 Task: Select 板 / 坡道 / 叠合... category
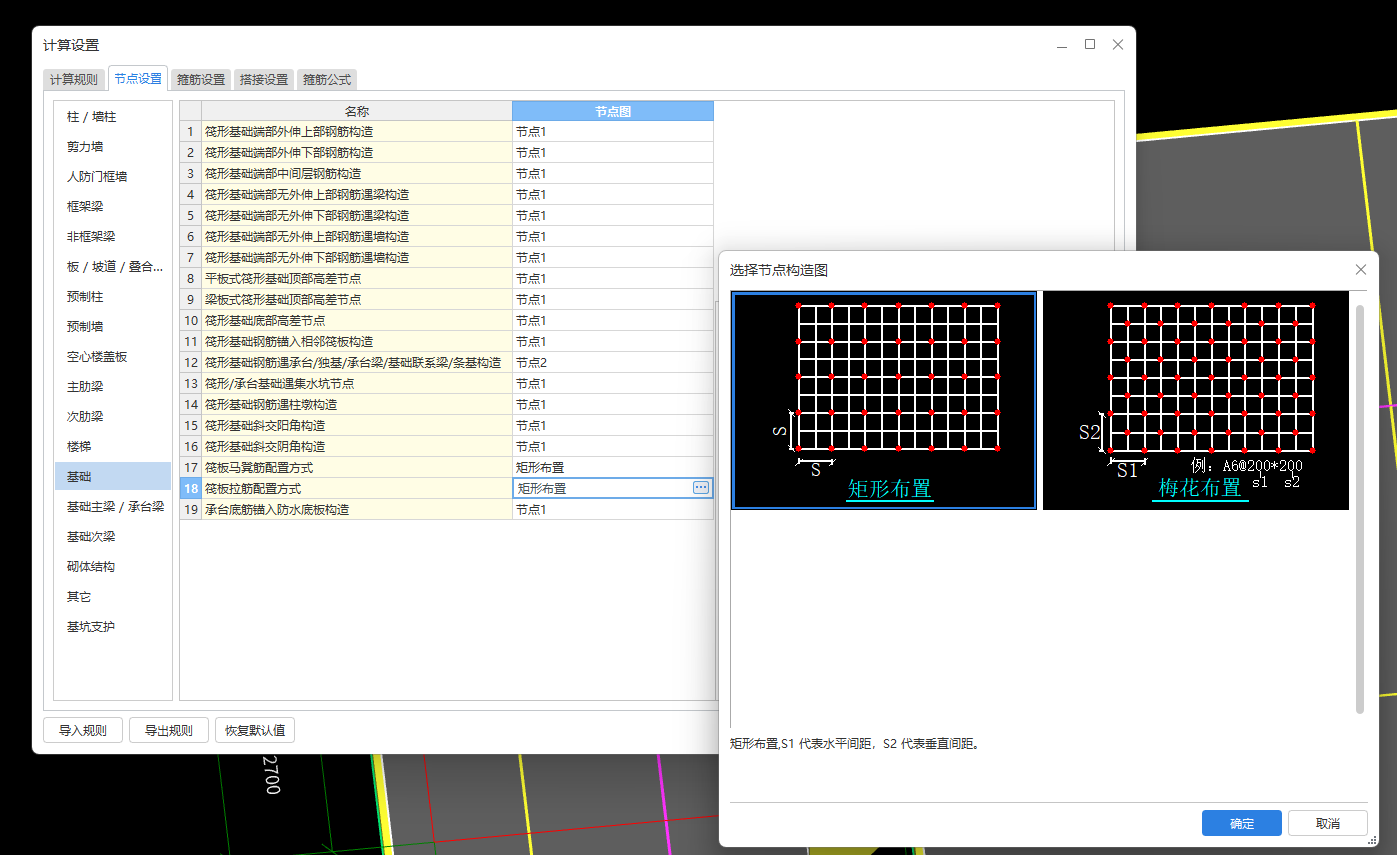[x=113, y=267]
